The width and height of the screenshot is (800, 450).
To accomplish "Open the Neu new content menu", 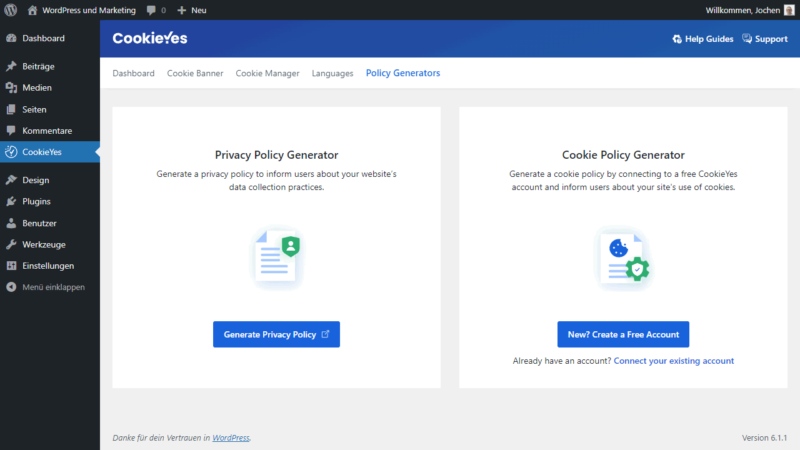I will (x=191, y=10).
